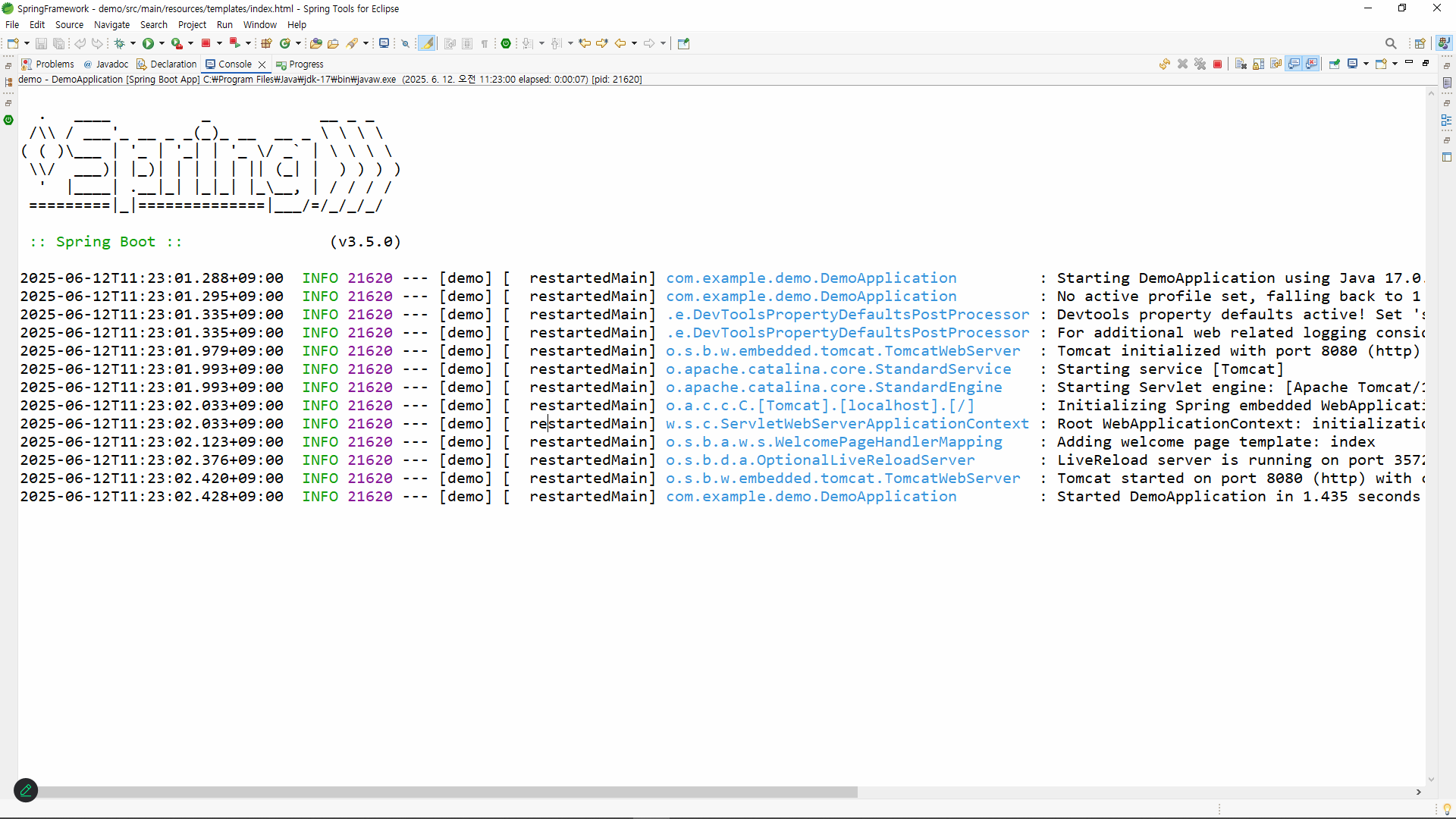1456x819 pixels.
Task: Click the Back navigation arrow
Action: (620, 43)
